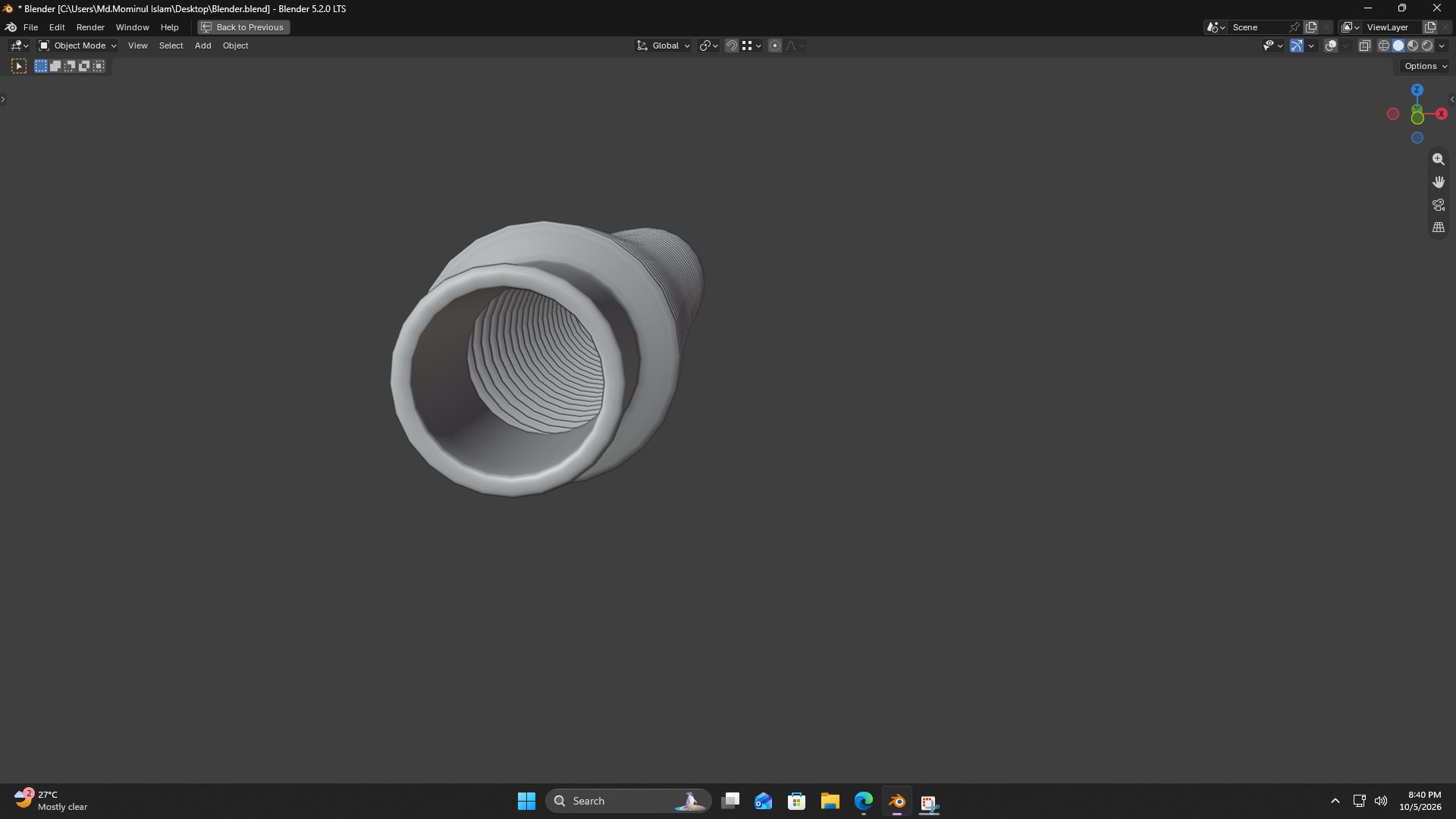Open the Object menu in viewport header
The image size is (1456, 819).
235,45
